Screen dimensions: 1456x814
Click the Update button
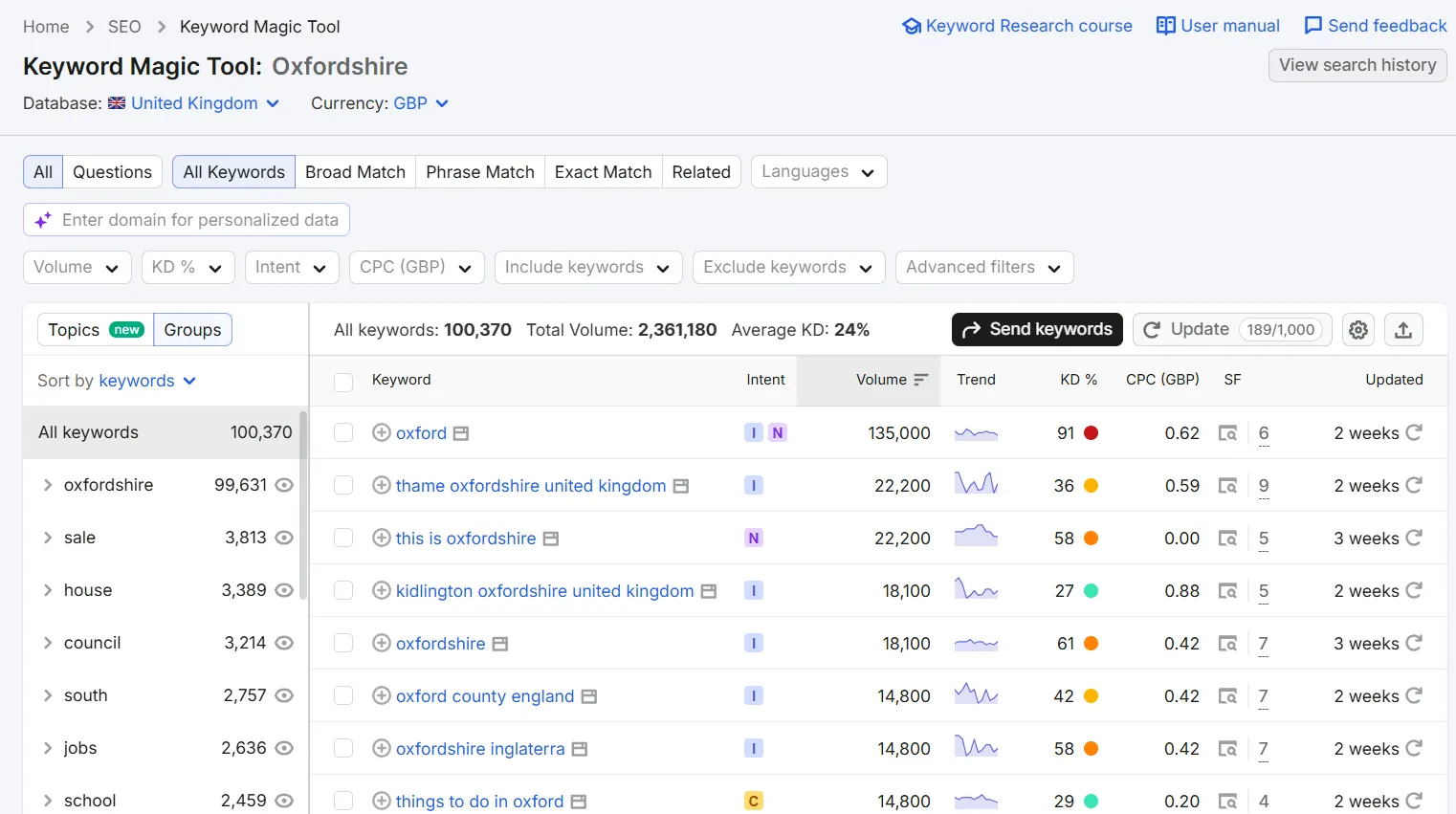pyautogui.click(x=1232, y=329)
